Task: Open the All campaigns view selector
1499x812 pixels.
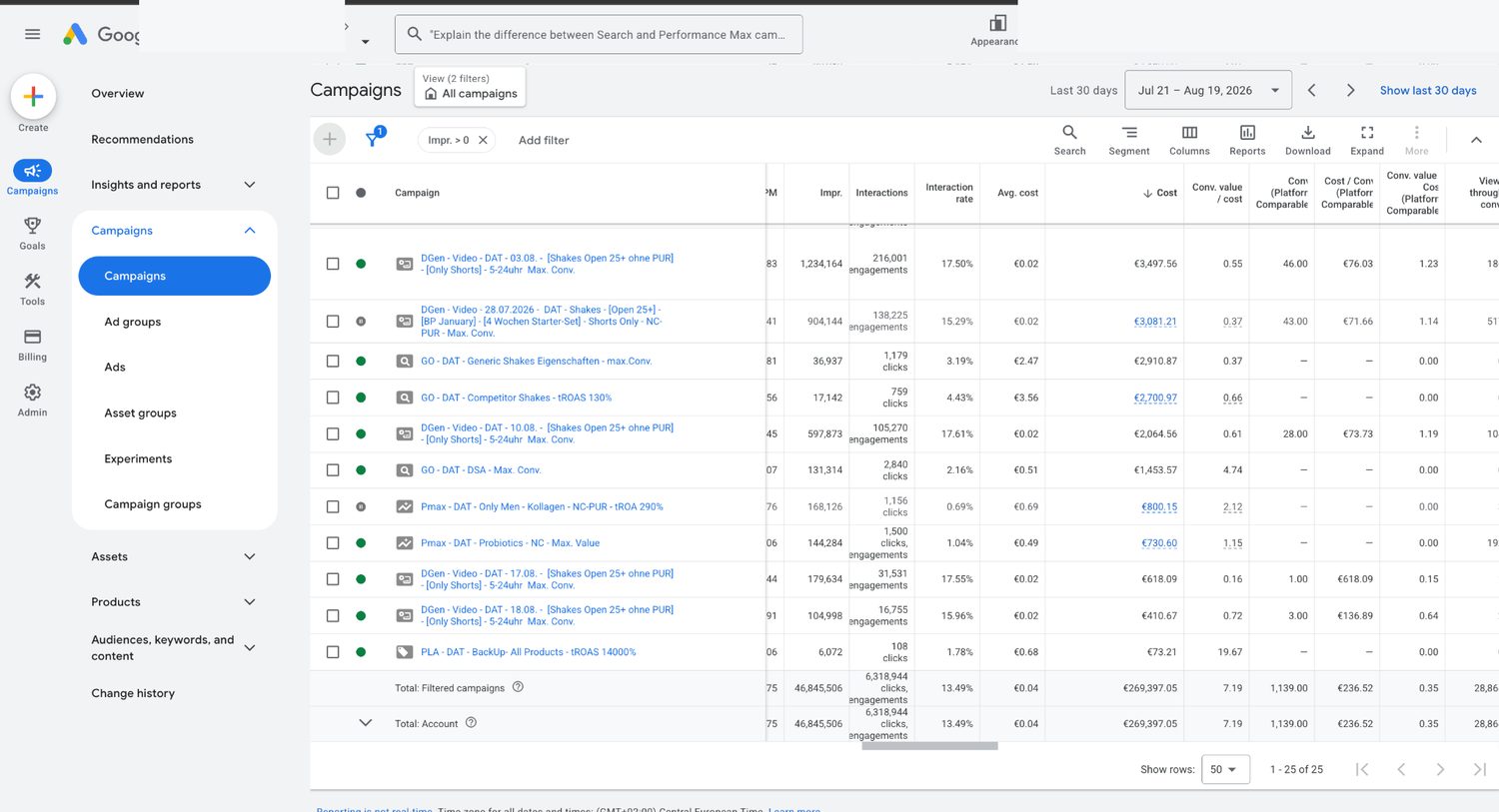Action: (471, 87)
